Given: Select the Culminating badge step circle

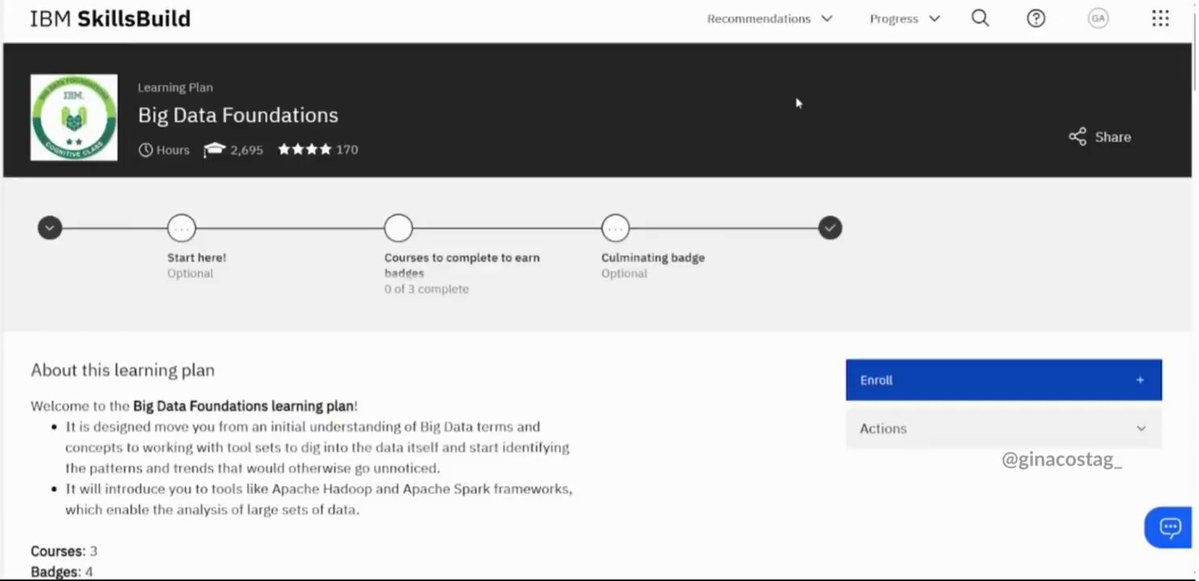Looking at the screenshot, I should pyautogui.click(x=616, y=228).
